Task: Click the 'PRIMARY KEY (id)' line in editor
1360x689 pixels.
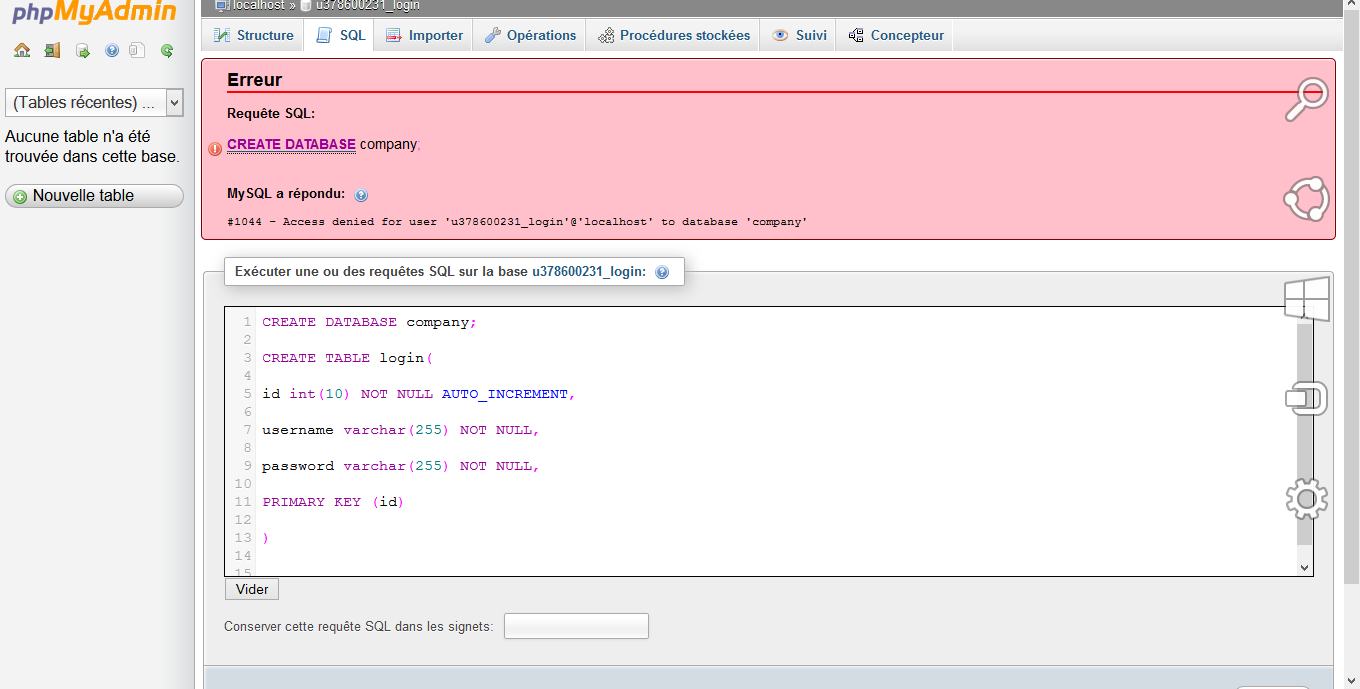Action: pos(333,502)
